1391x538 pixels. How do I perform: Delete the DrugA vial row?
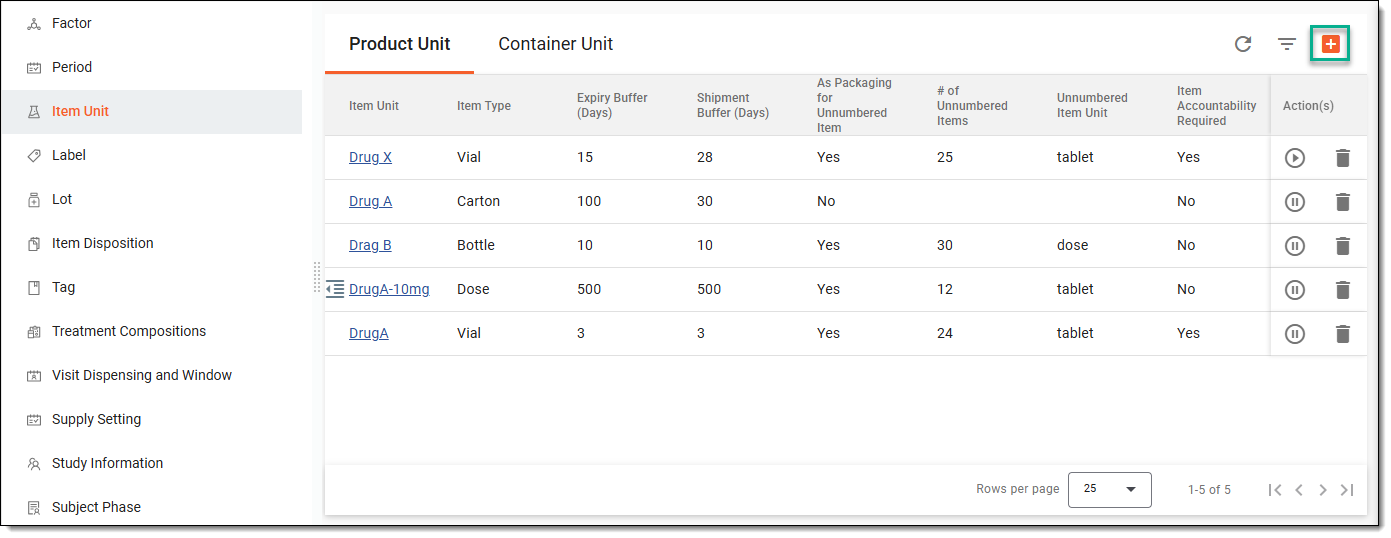point(1343,334)
